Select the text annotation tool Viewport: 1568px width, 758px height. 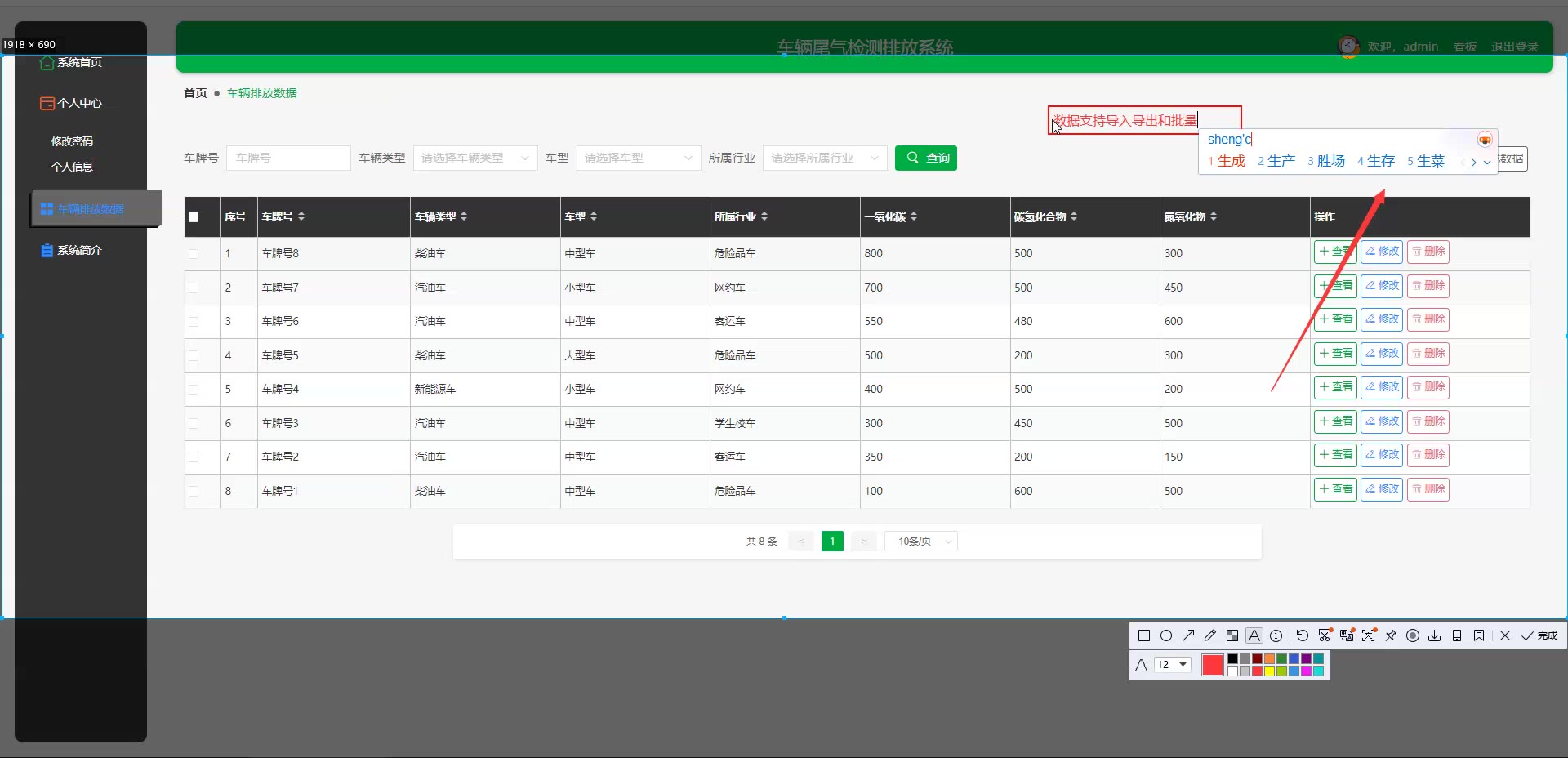click(x=1254, y=635)
